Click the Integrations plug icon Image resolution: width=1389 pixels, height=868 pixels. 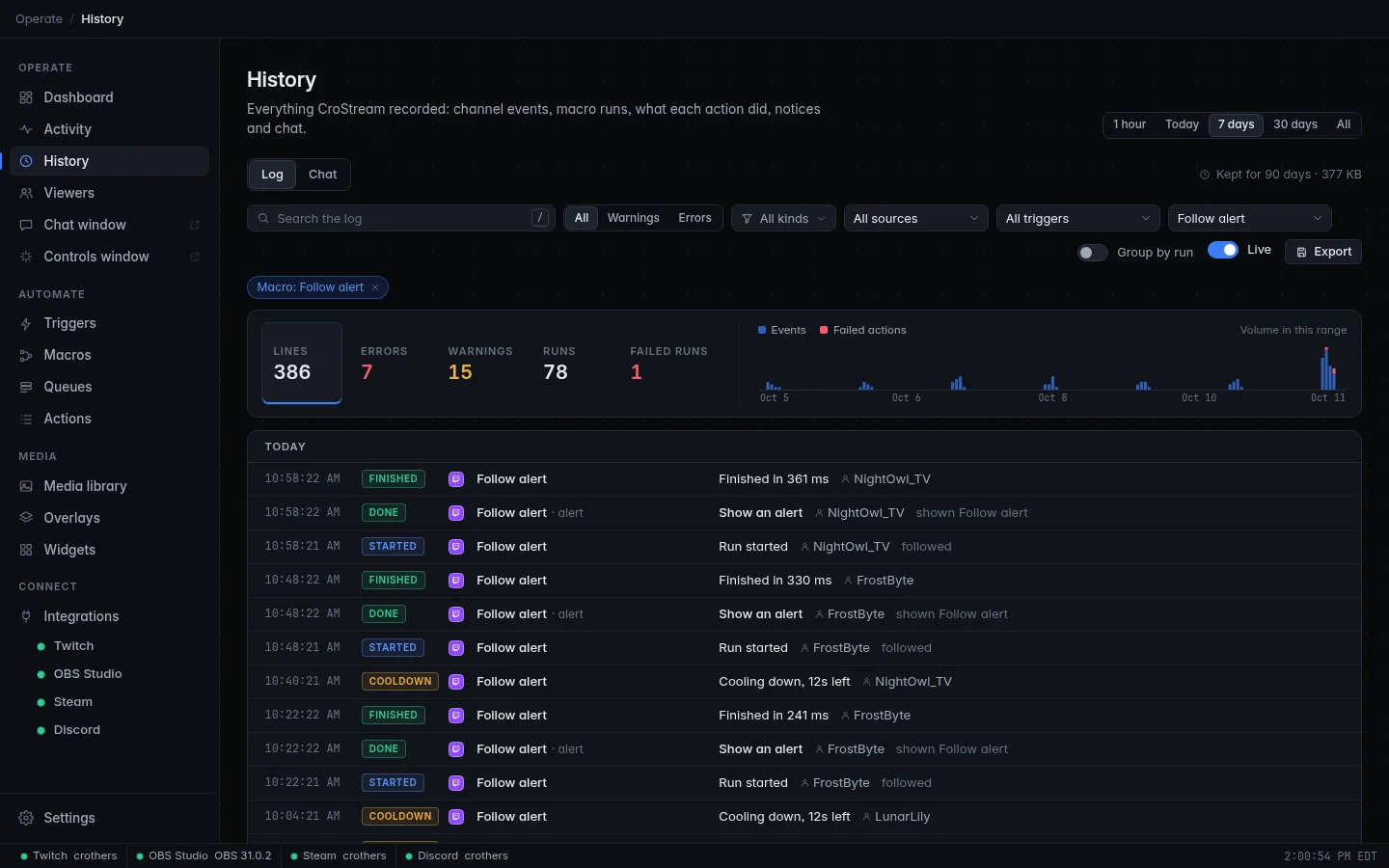coord(26,616)
